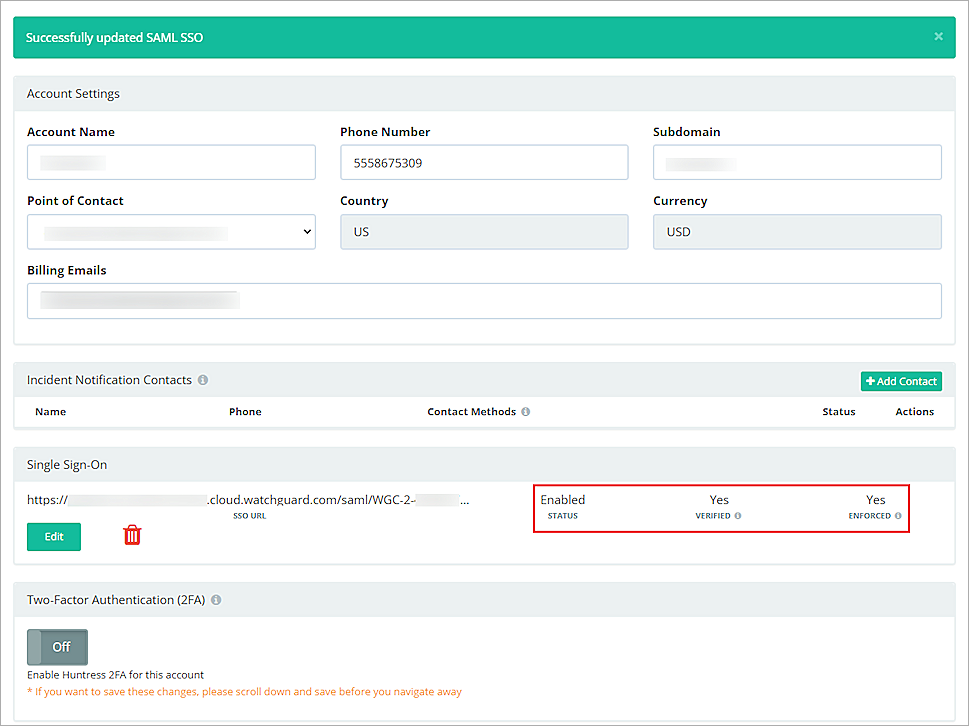
Task: Click the Add Contact button
Action: pyautogui.click(x=900, y=381)
